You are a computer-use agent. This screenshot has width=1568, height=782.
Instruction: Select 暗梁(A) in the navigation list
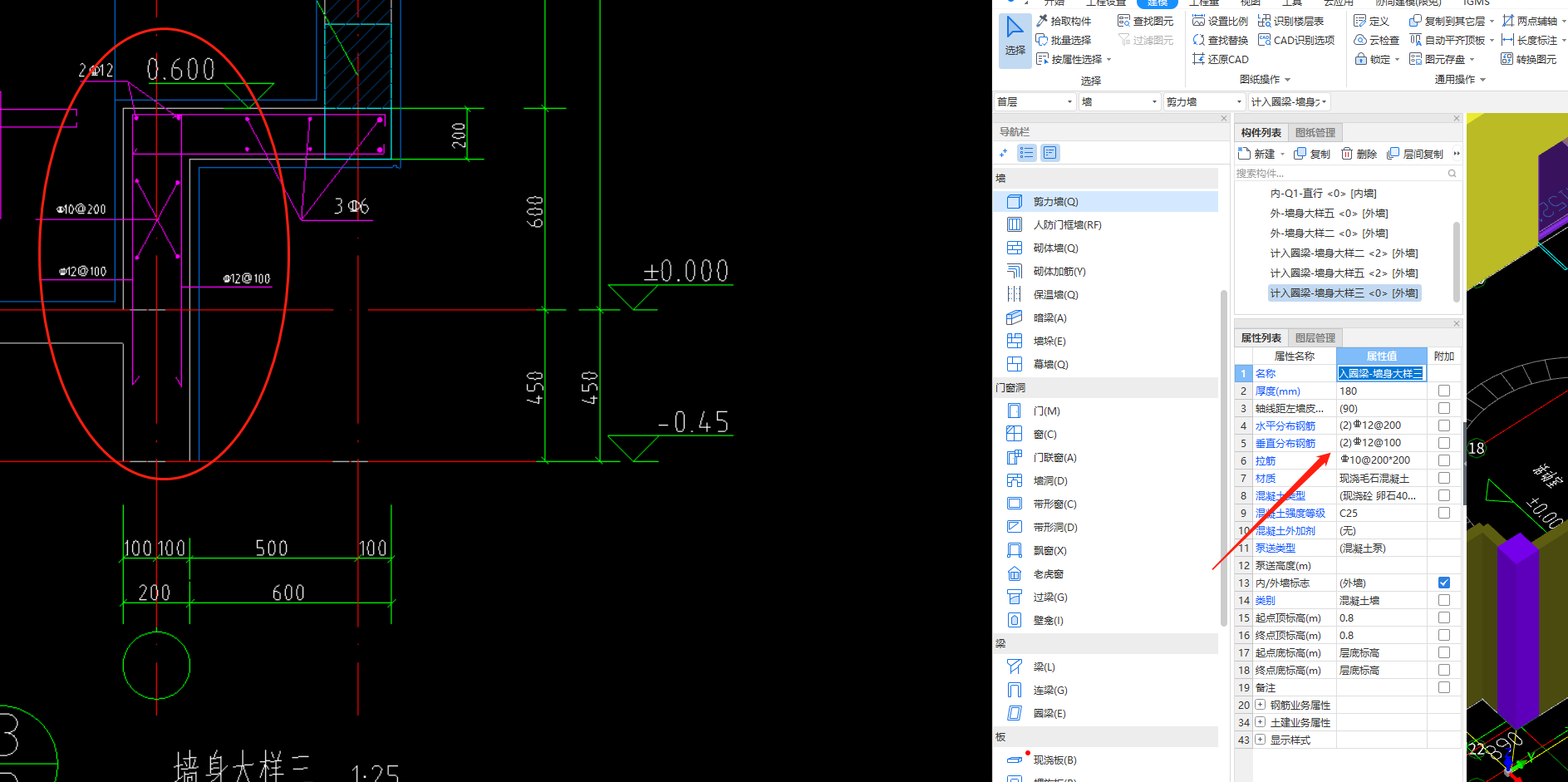pos(1106,317)
